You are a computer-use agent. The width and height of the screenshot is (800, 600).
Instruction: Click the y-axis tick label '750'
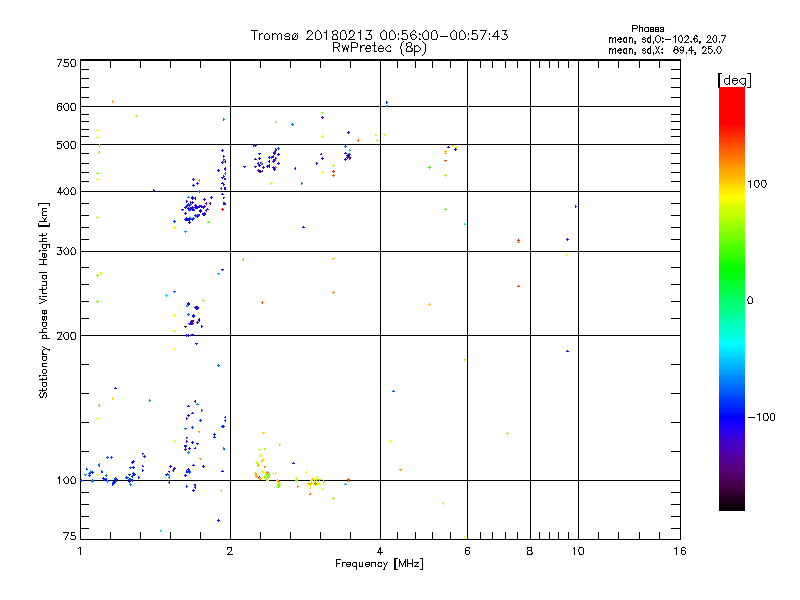66,63
